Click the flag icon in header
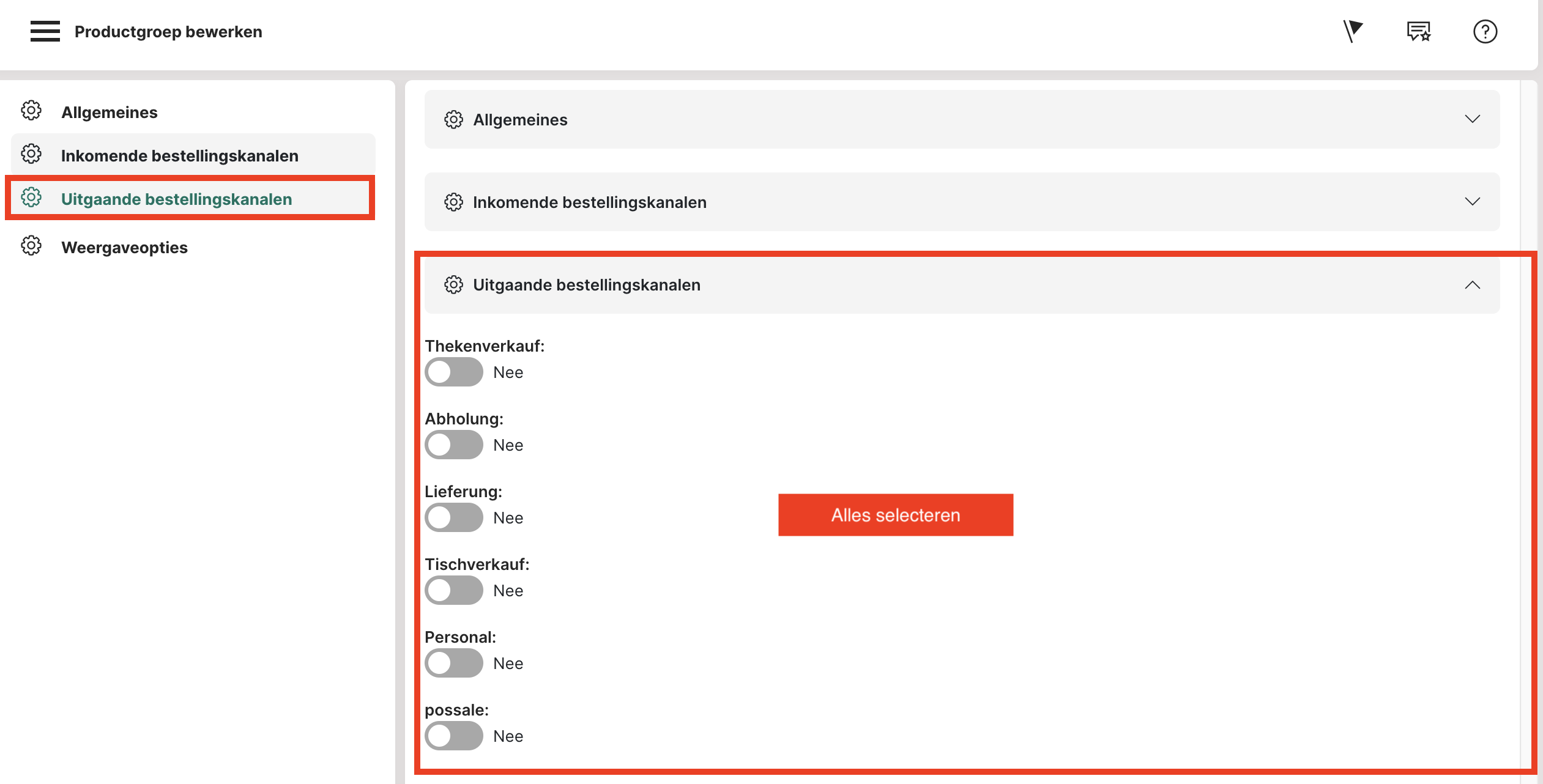This screenshot has height=784, width=1543. pyautogui.click(x=1353, y=31)
